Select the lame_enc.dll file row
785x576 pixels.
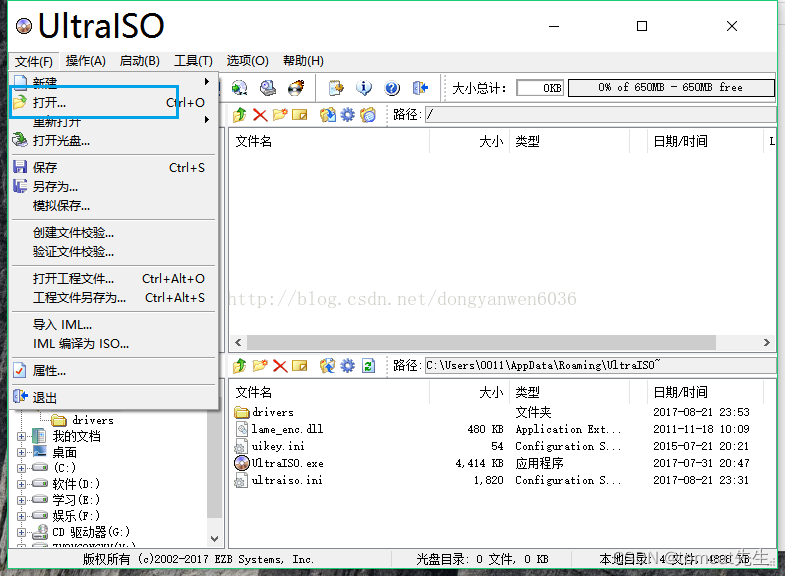pyautogui.click(x=503, y=429)
